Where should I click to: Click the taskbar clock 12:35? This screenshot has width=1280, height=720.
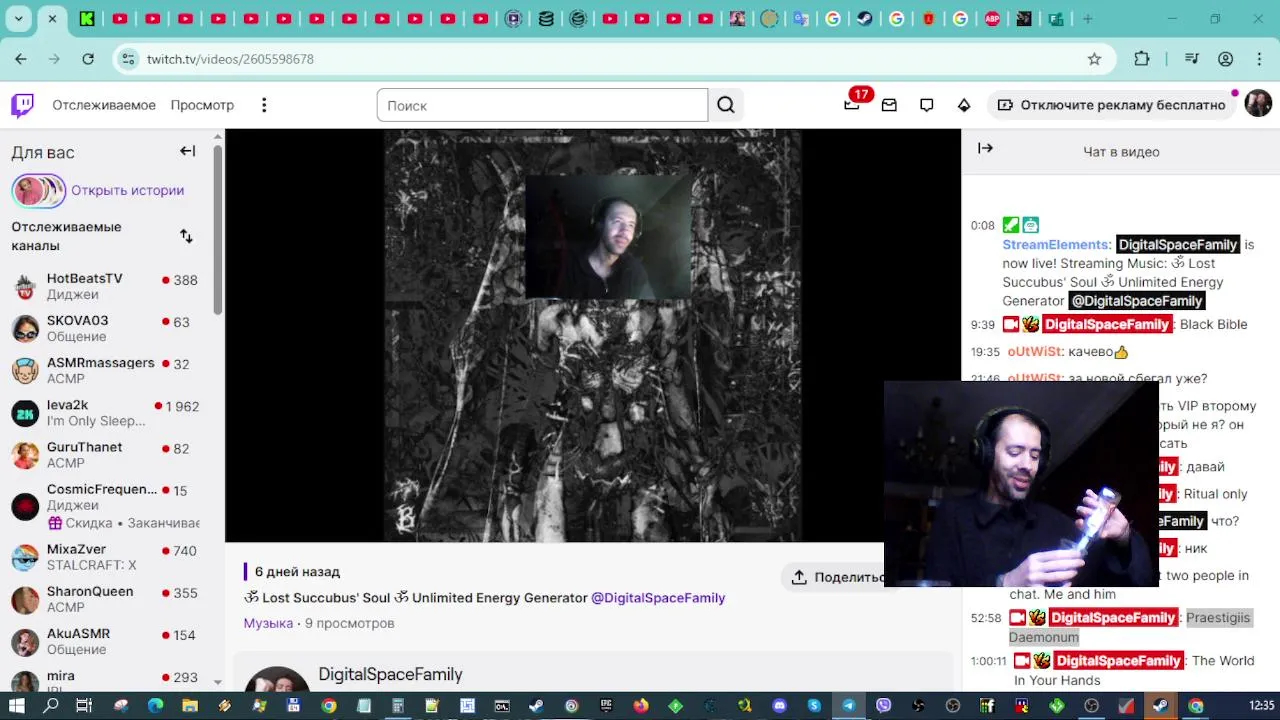tap(1261, 705)
